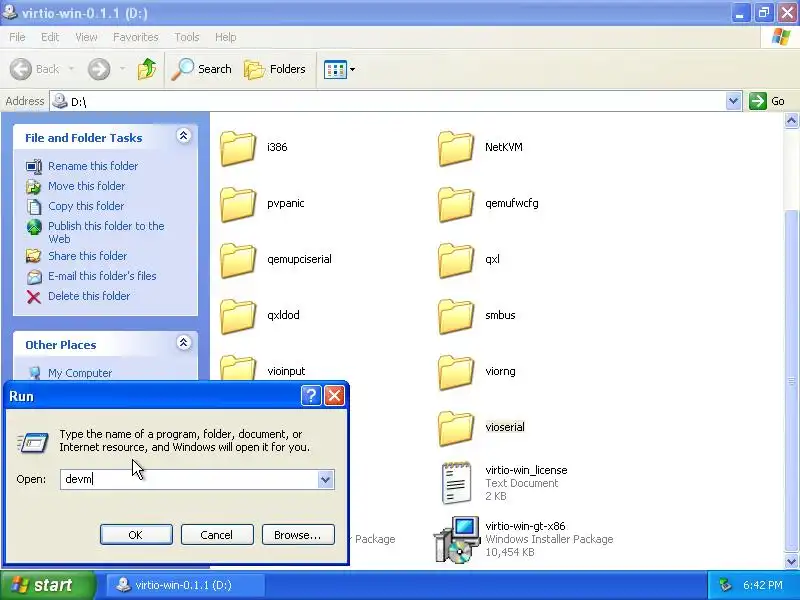Screen dimensions: 800x600
Task: Click the virtio-win-0.1.1 (D:) taskbar button
Action: tap(186, 585)
